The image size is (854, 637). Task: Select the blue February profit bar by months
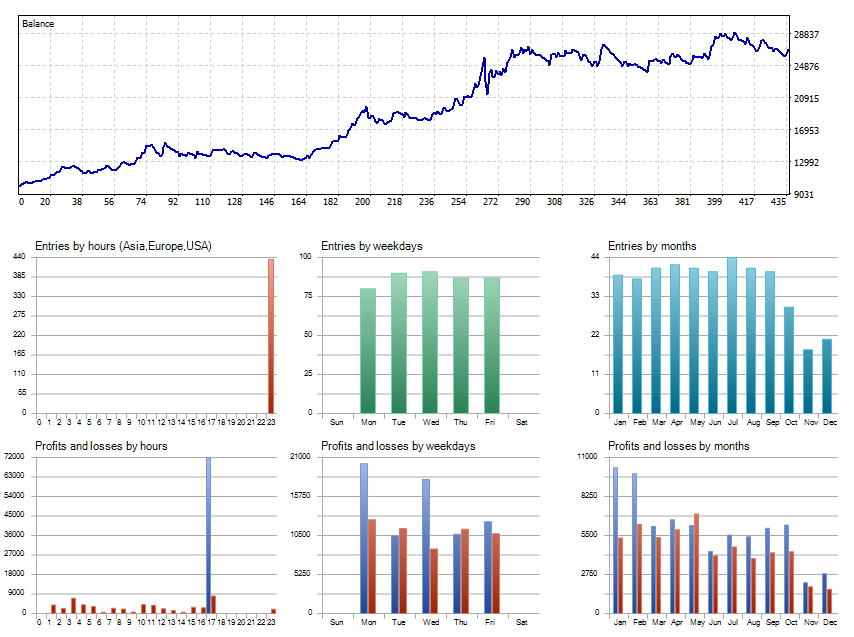[635, 543]
